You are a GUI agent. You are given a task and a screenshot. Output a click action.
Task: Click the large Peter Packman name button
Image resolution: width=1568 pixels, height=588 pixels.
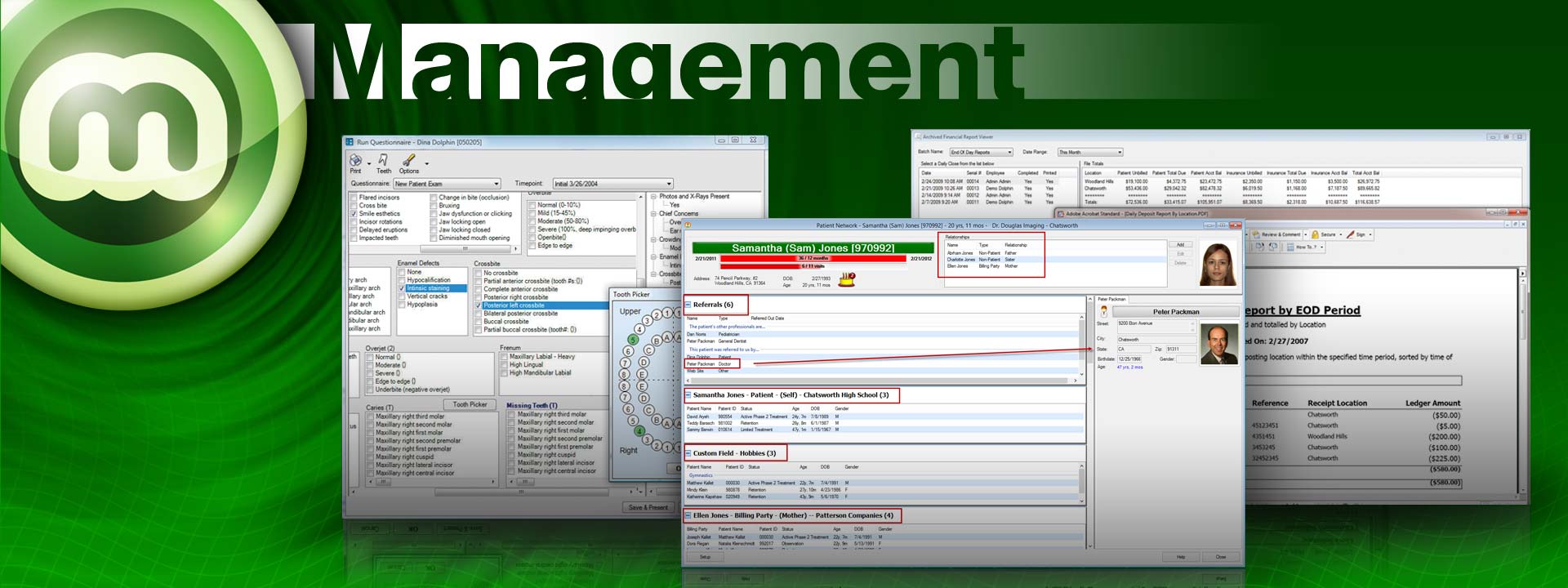[1176, 312]
